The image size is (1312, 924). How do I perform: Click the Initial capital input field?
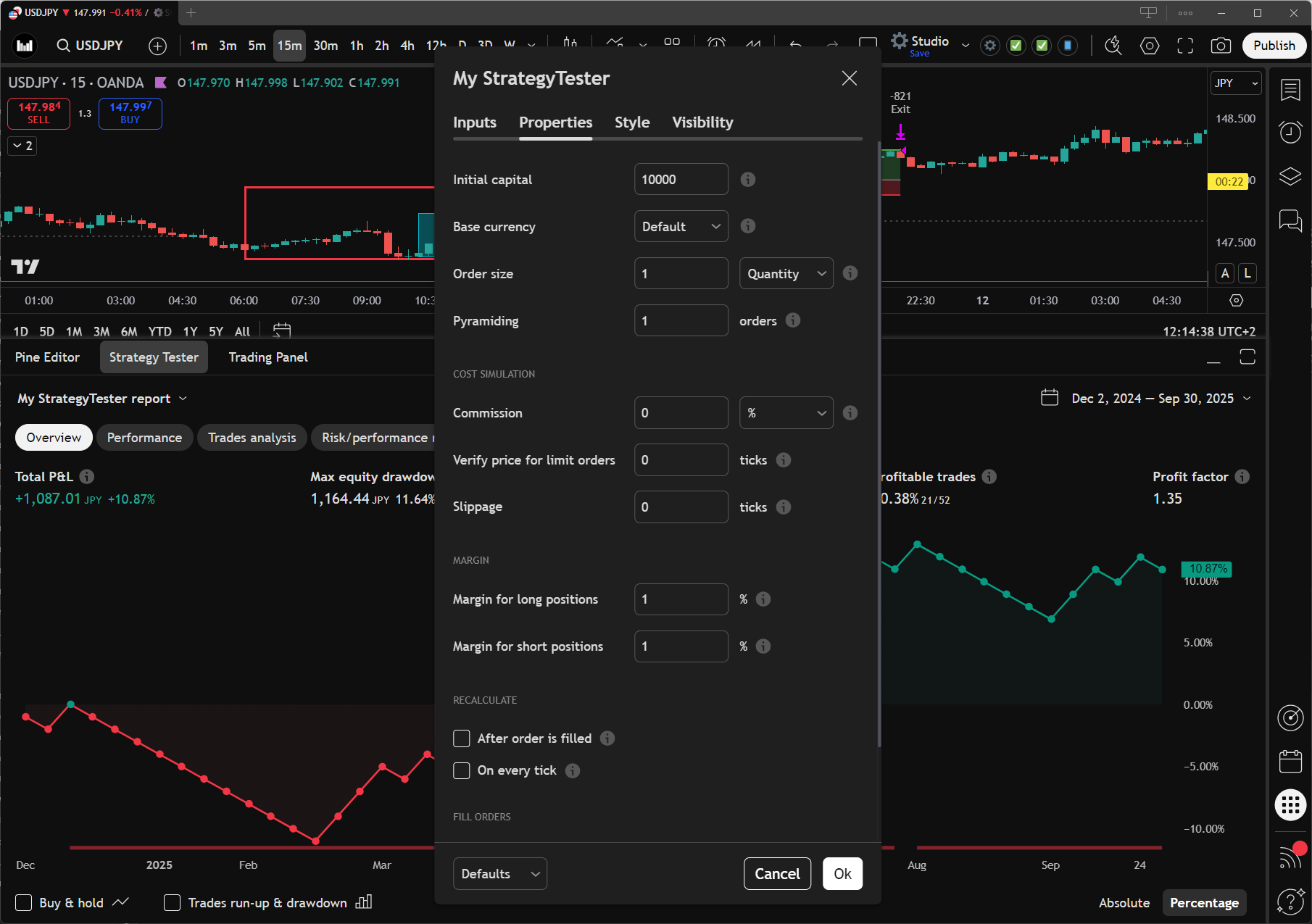point(681,179)
